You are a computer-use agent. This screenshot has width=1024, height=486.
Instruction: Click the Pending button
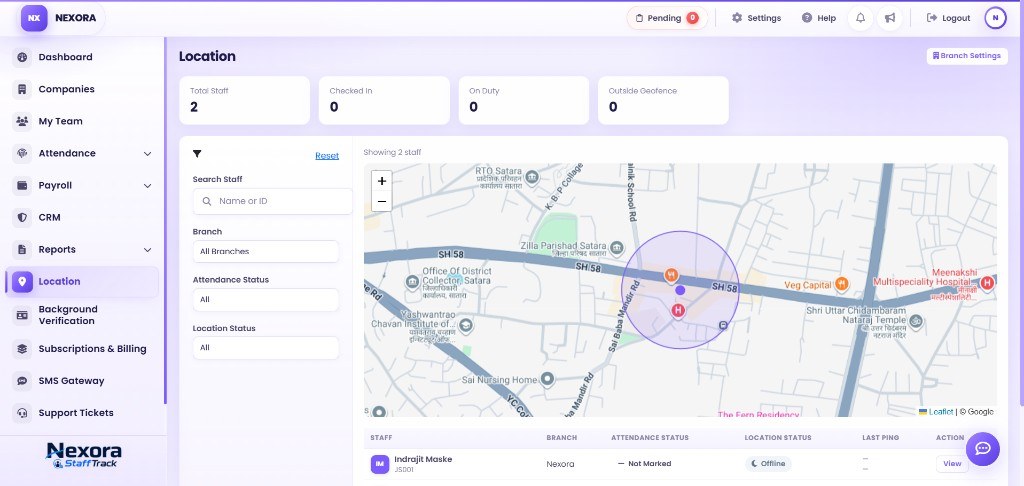667,18
